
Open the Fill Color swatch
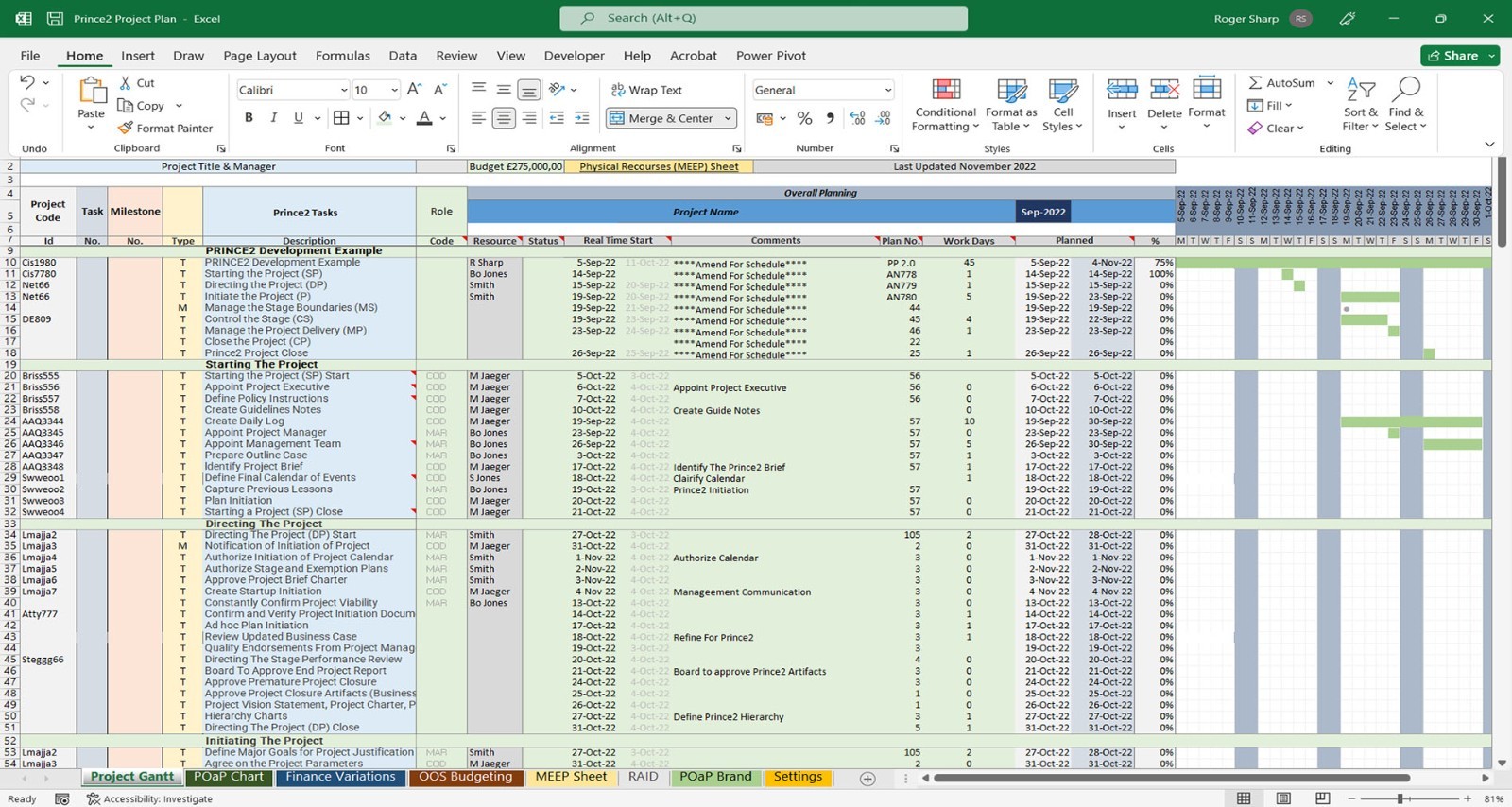385,118
